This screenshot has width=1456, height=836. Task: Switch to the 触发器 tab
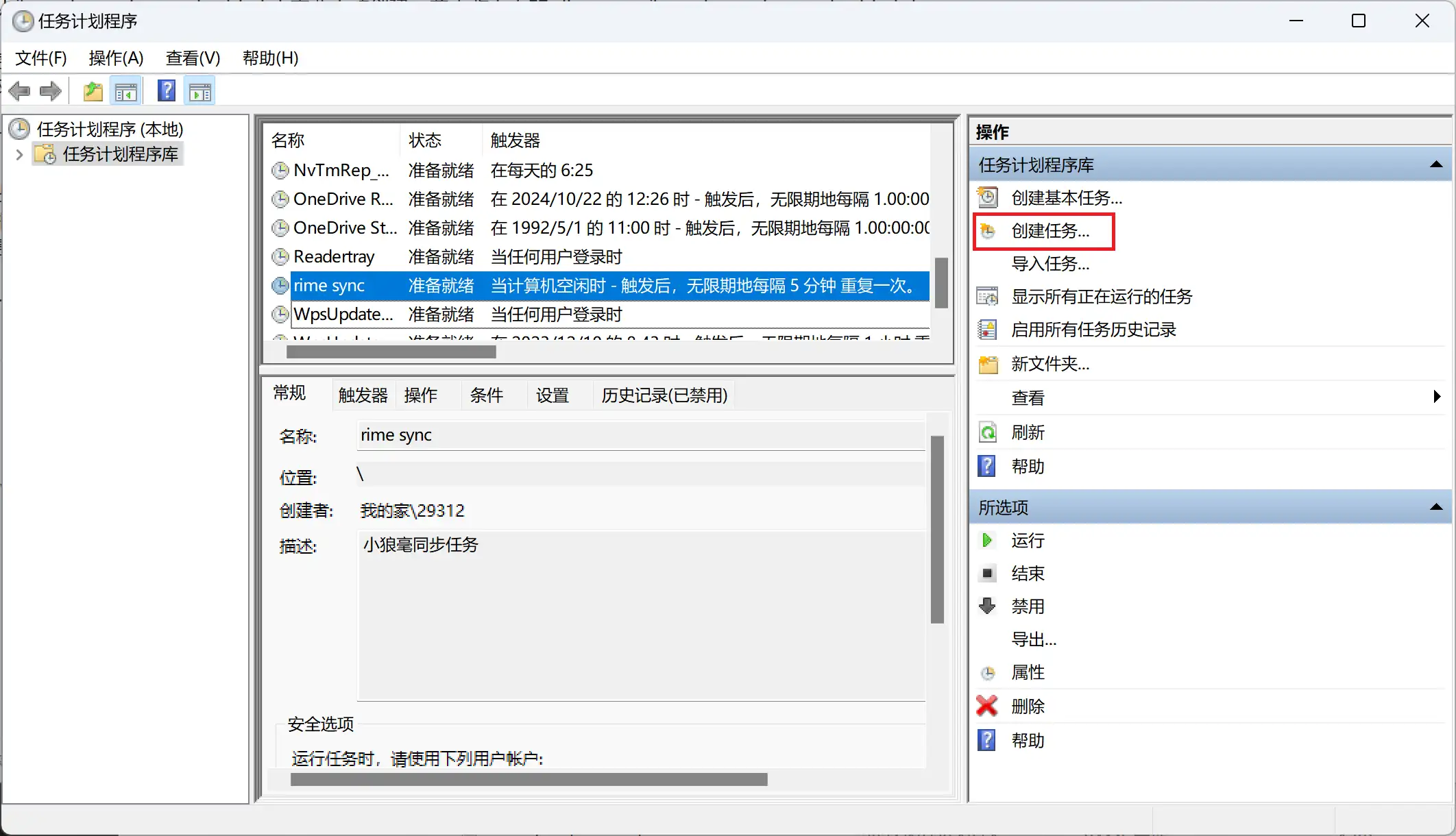click(362, 395)
